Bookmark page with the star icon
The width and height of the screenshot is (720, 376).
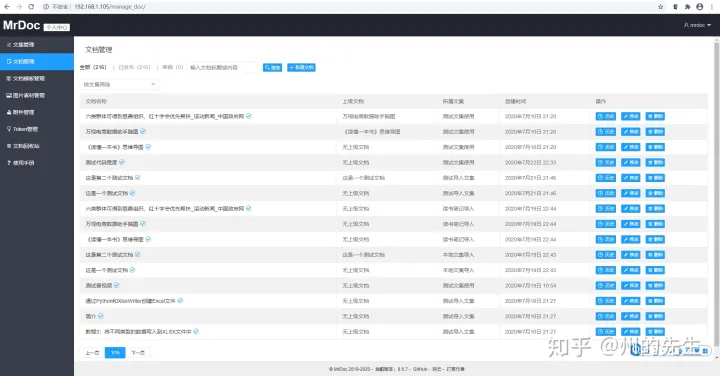point(660,6)
